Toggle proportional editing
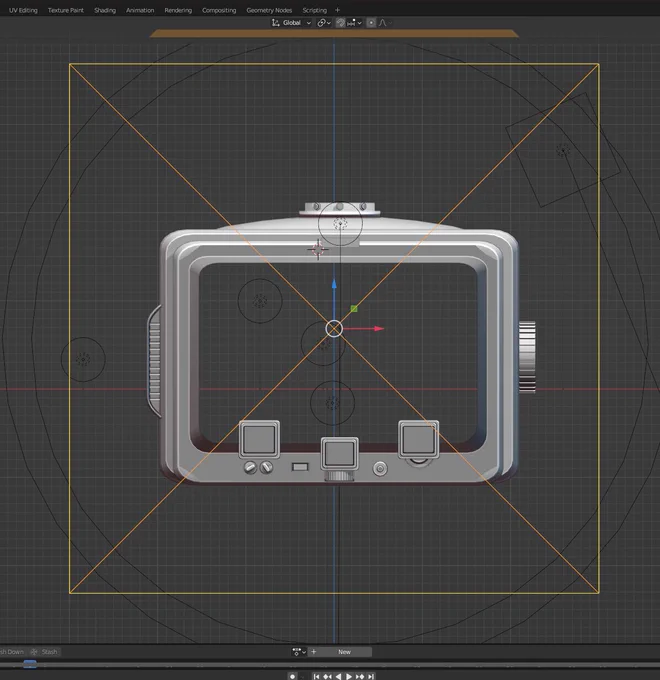Viewport: 660px width, 680px height. pyautogui.click(x=371, y=23)
